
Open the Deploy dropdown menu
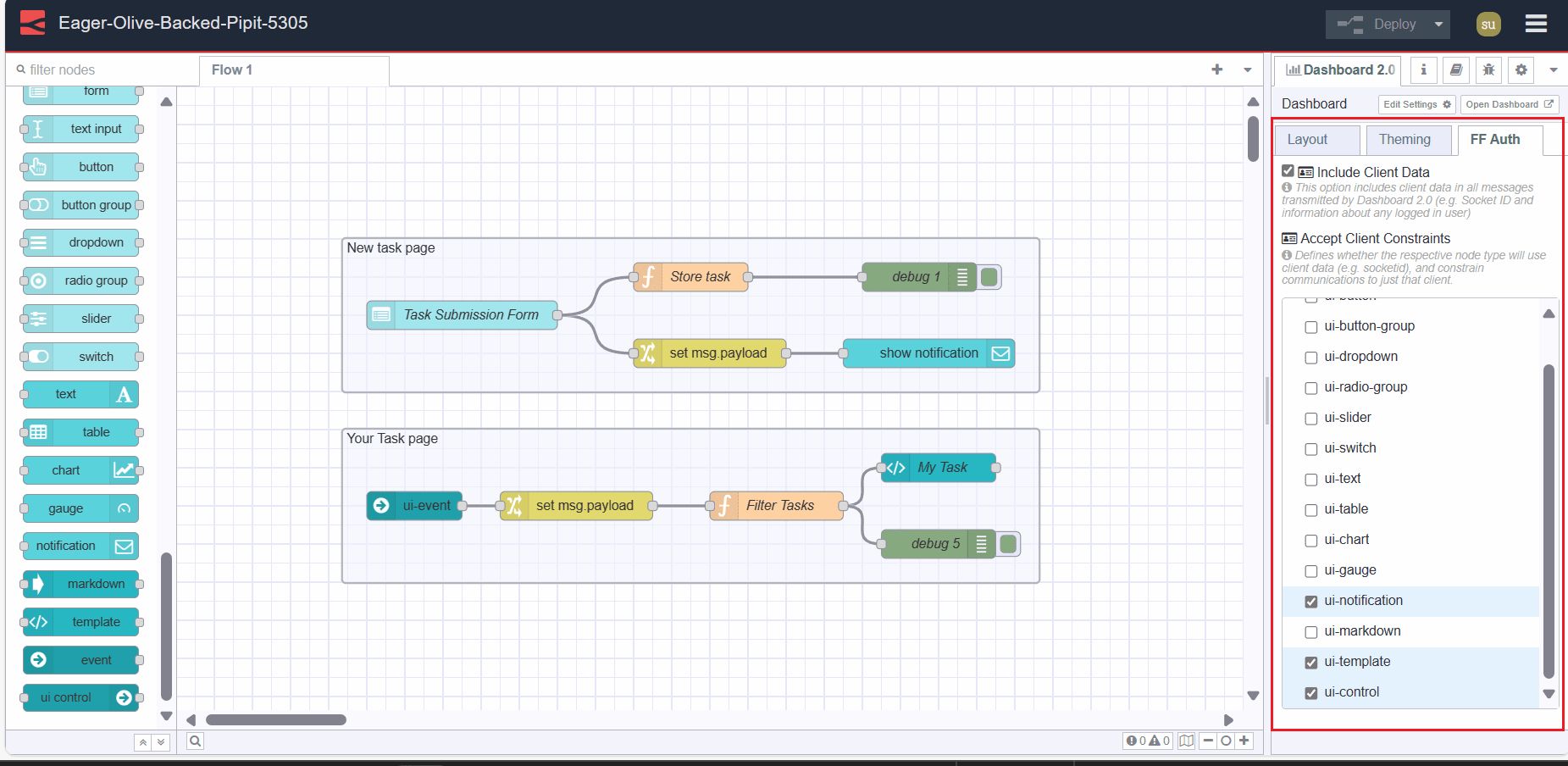click(x=1438, y=24)
